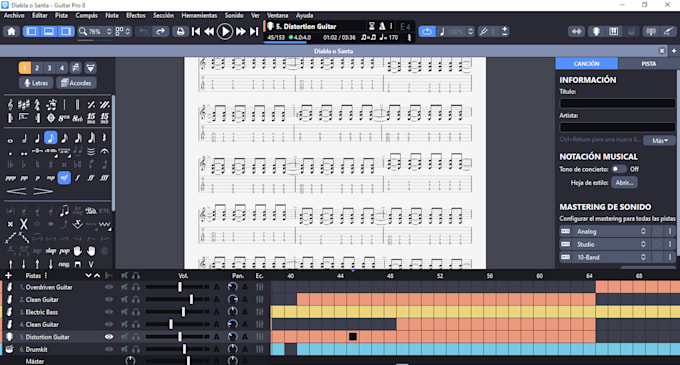Toggle the metronome icon
This screenshot has height=365, width=680.
pos(382,26)
